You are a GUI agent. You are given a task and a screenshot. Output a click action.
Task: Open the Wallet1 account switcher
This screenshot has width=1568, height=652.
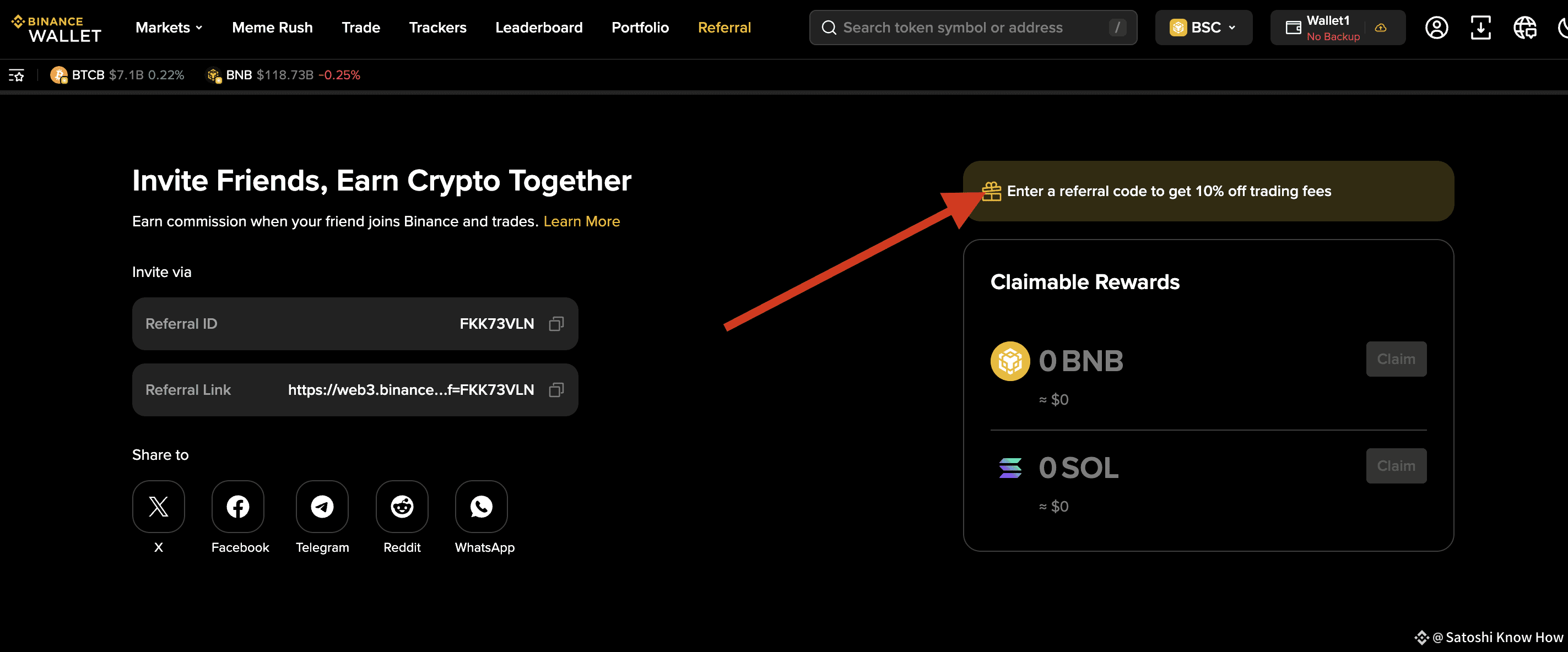1337,28
